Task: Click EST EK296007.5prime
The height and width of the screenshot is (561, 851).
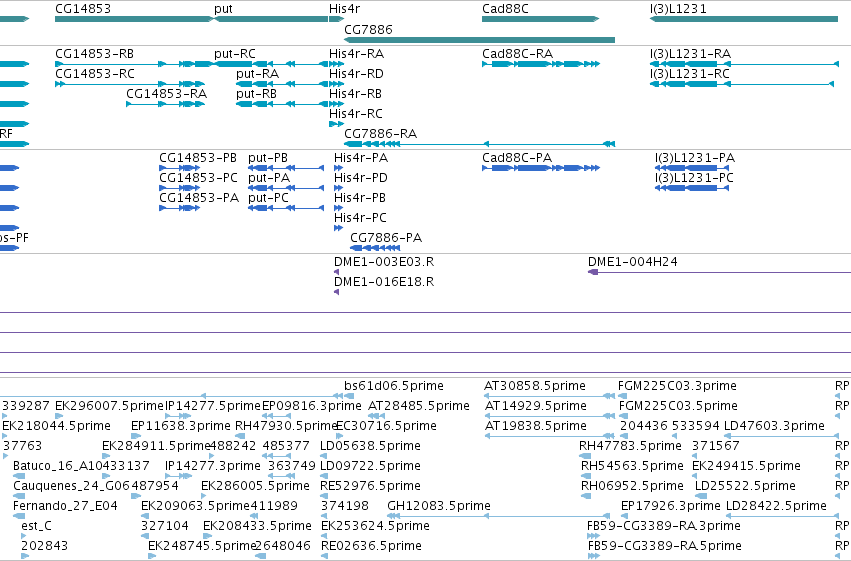Action: click(58, 416)
